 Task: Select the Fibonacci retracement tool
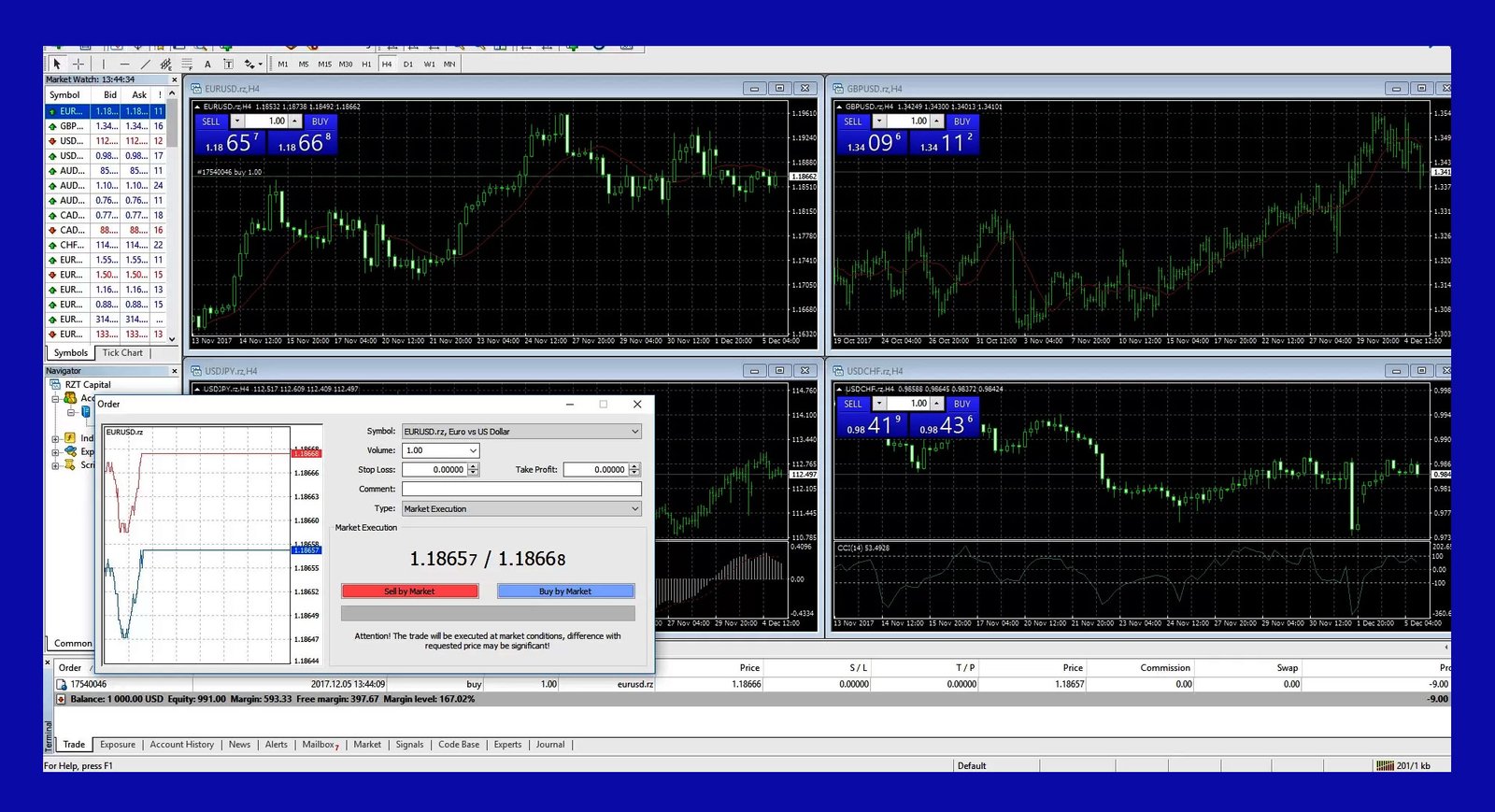[x=187, y=64]
